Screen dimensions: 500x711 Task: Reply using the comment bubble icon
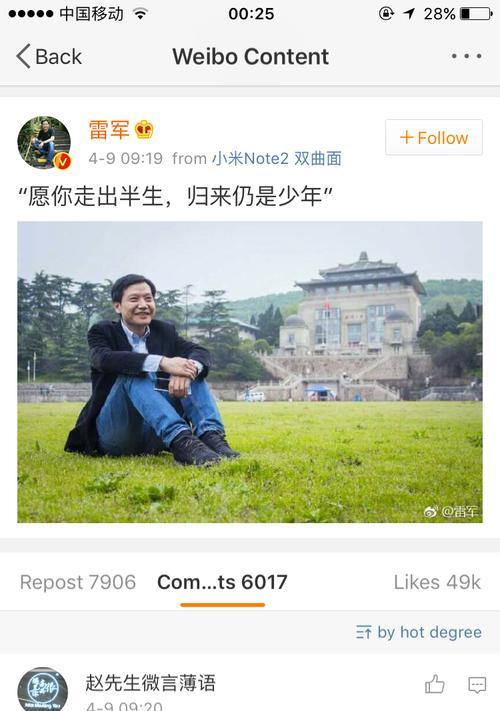tap(477, 684)
